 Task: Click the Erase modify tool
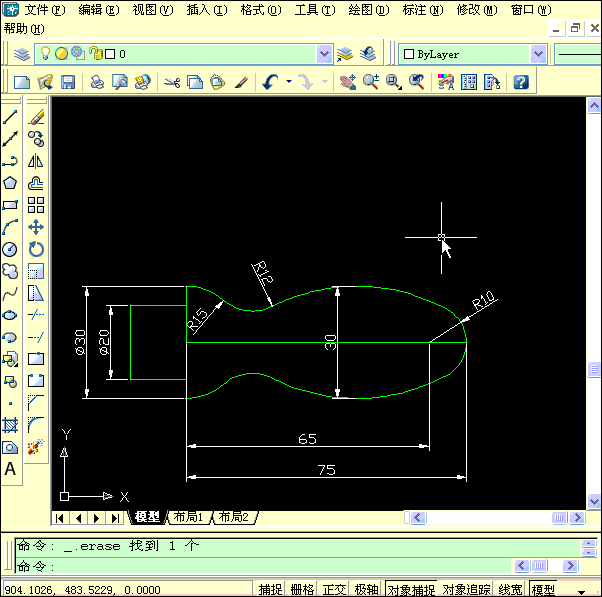click(36, 117)
